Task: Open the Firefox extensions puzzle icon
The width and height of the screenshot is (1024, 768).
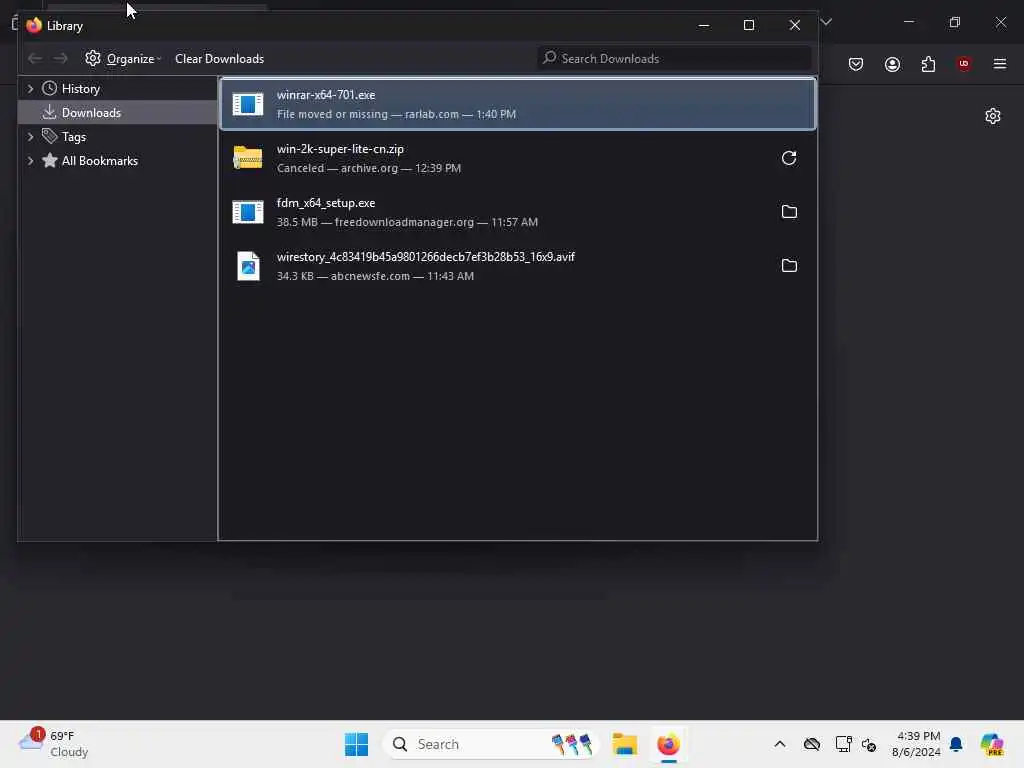Action: [928, 64]
